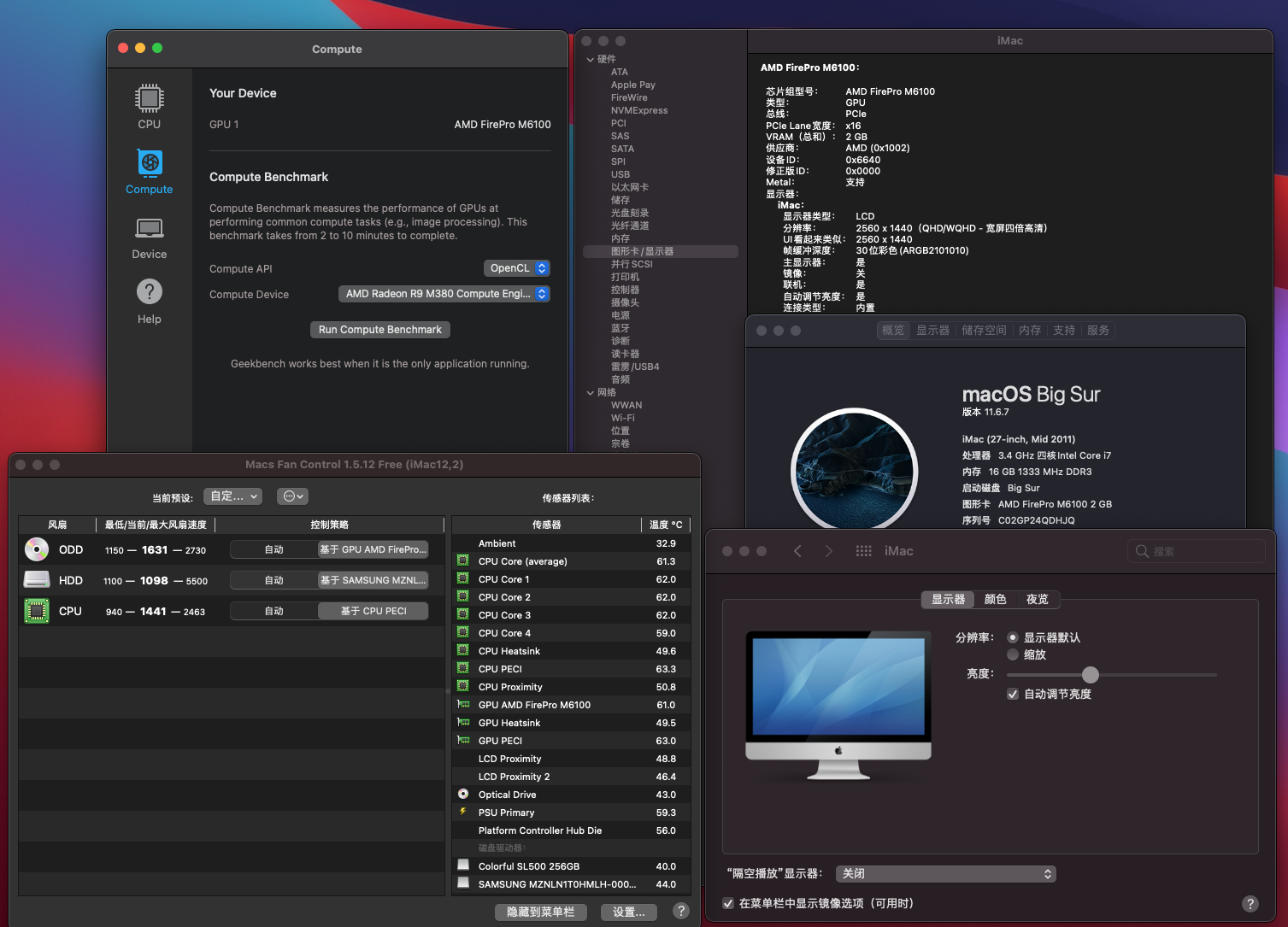Screen dimensions: 1288x927
Task: Switch to the 储存空间 tab in About This Mac
Action: click(x=984, y=330)
